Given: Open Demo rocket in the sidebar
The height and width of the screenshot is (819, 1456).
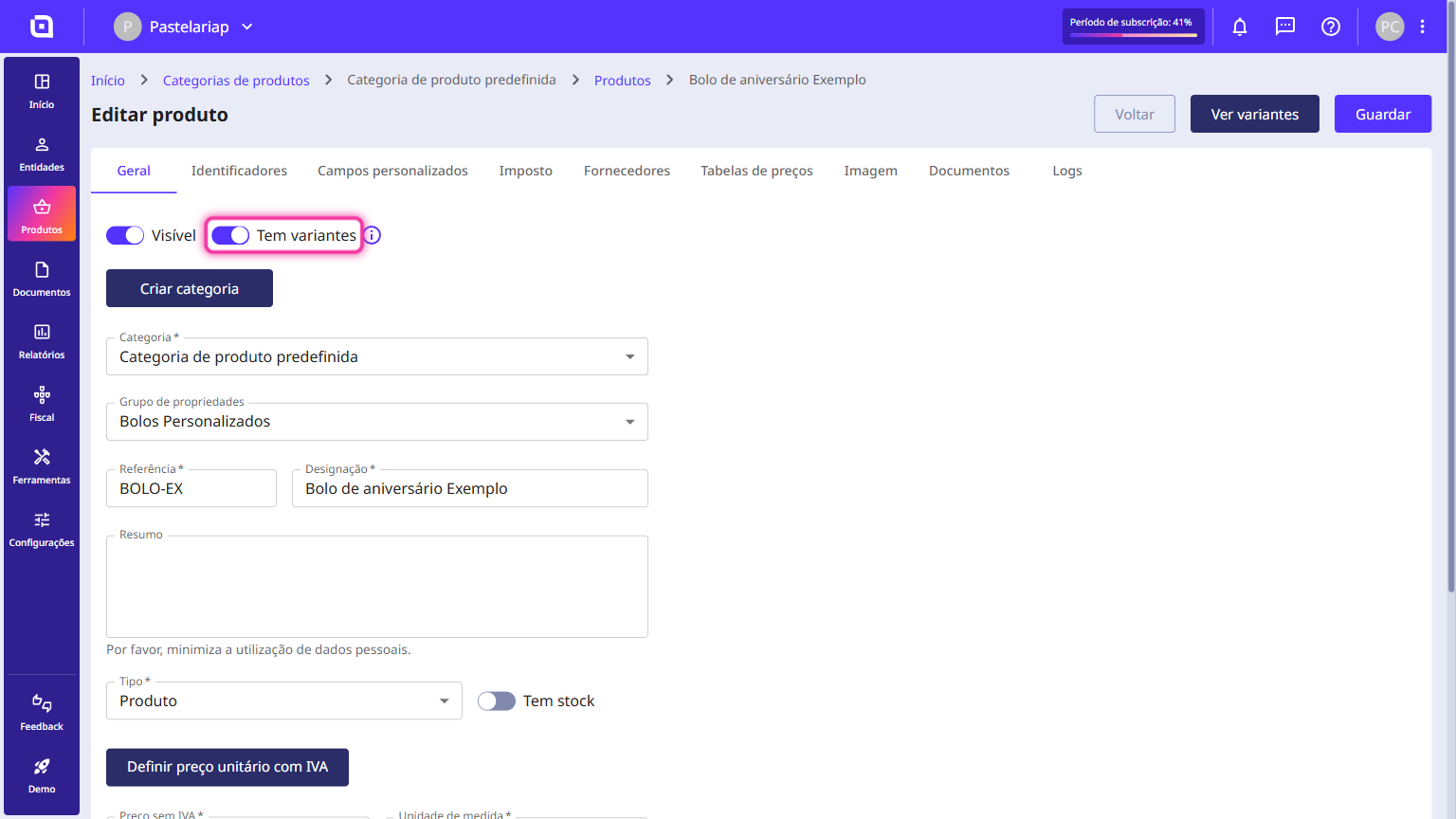Looking at the screenshot, I should [42, 775].
